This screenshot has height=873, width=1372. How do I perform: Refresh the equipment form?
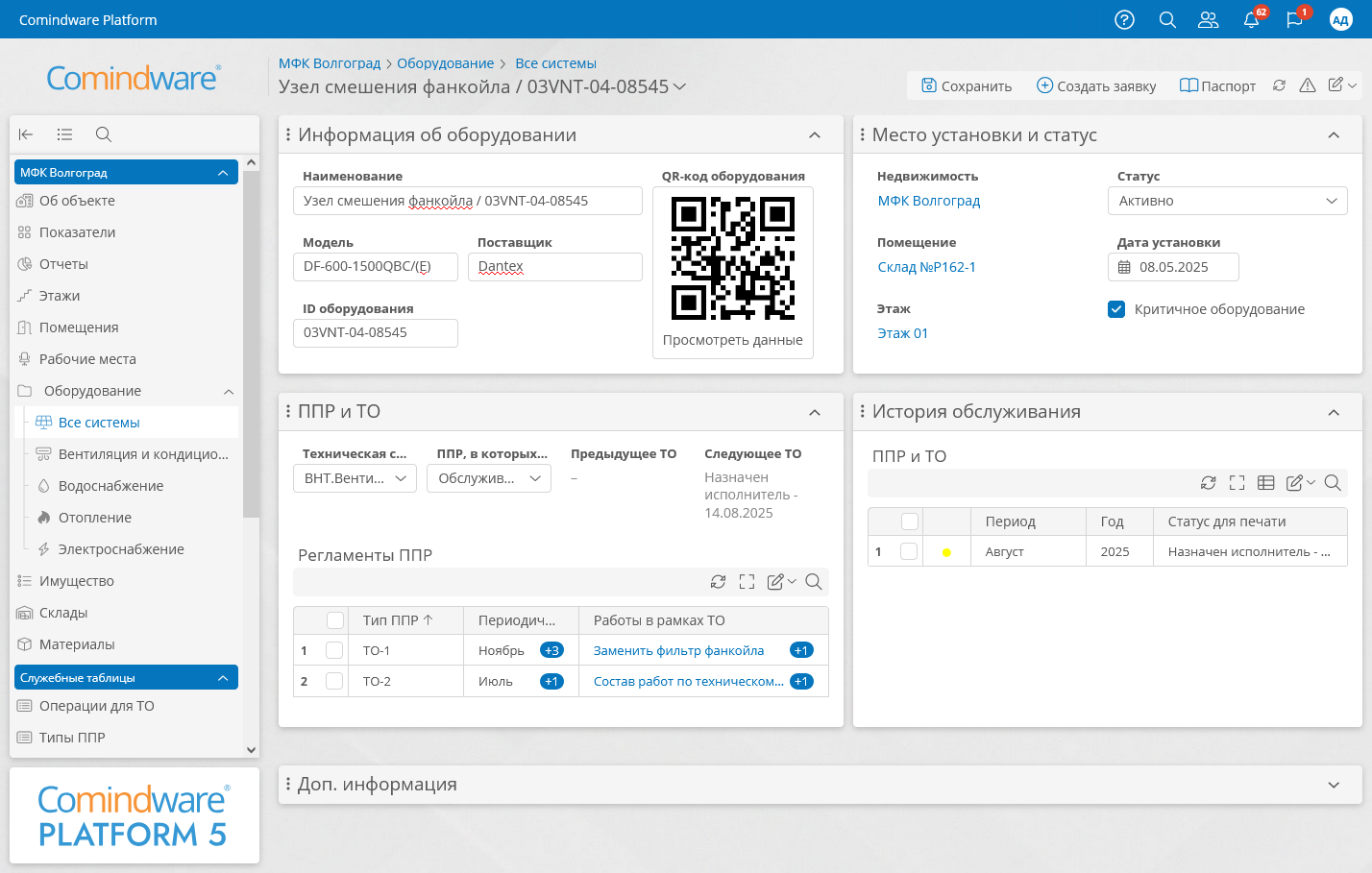(1279, 85)
